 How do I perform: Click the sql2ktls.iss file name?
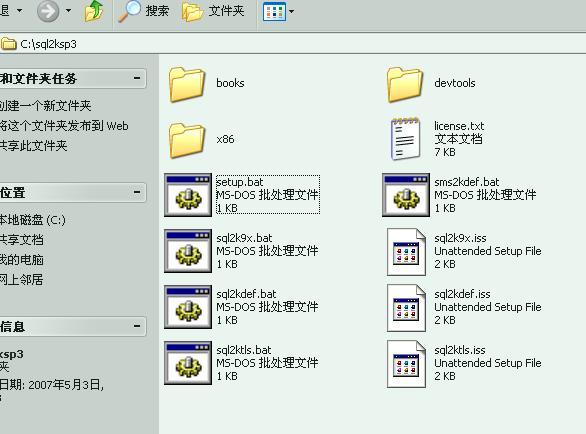[x=460, y=350]
